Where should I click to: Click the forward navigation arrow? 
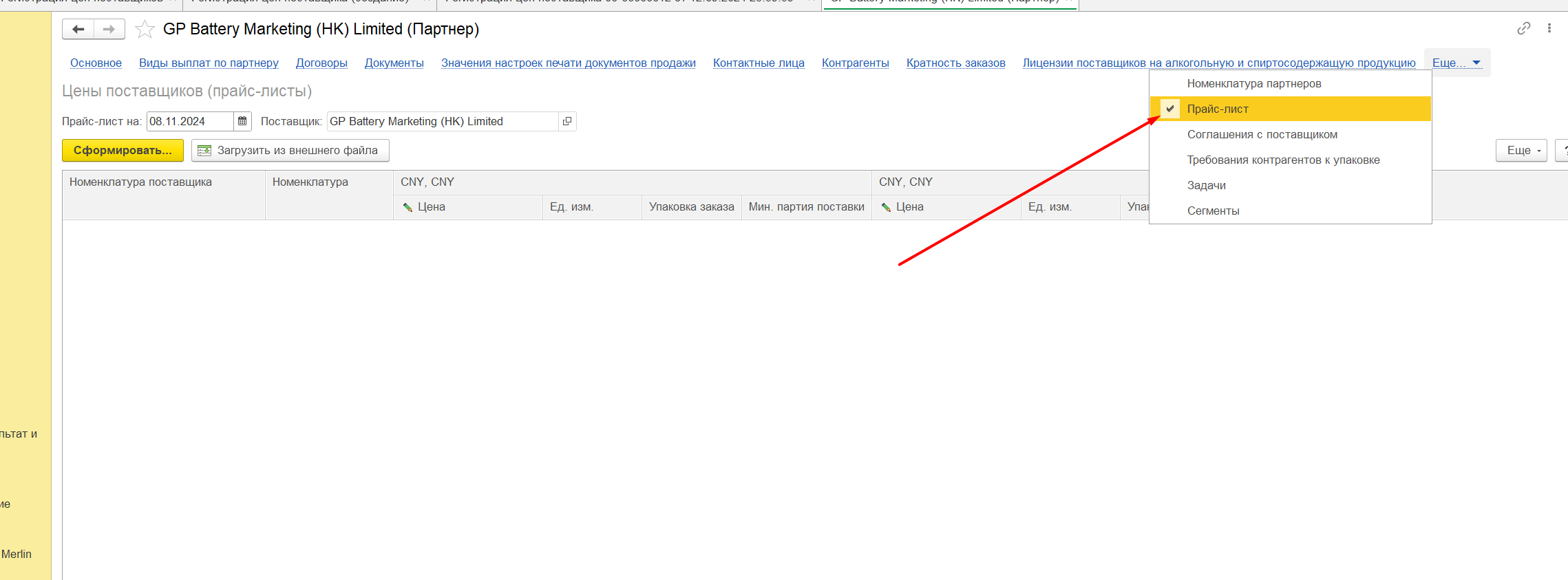click(x=109, y=29)
